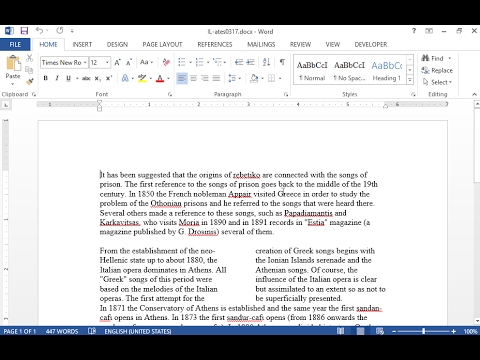Redo the action in quick access
The image size is (480, 360).
click(60, 31)
